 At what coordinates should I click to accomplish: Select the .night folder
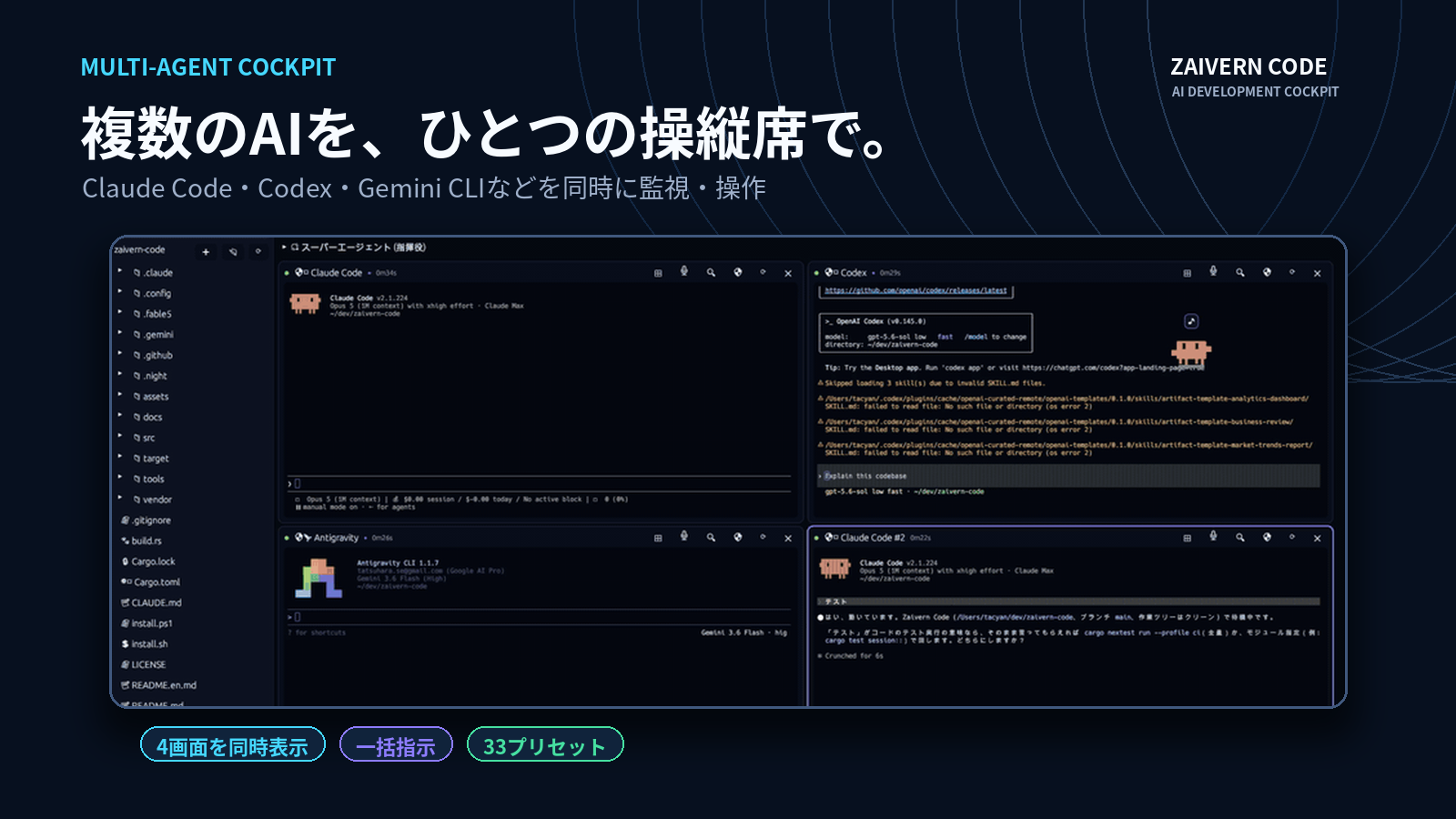coord(150,376)
